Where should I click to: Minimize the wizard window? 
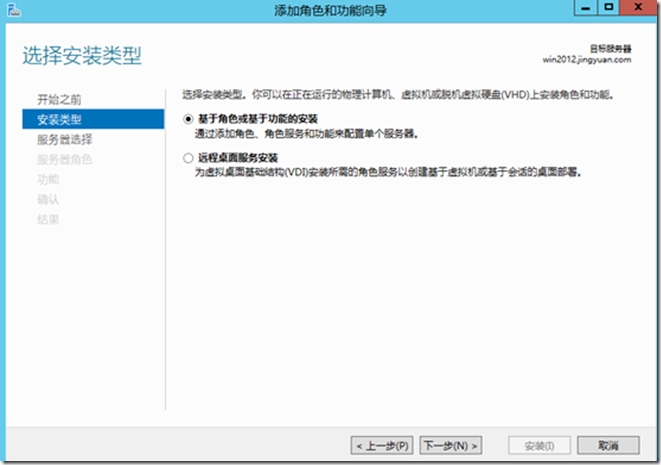tap(586, 8)
